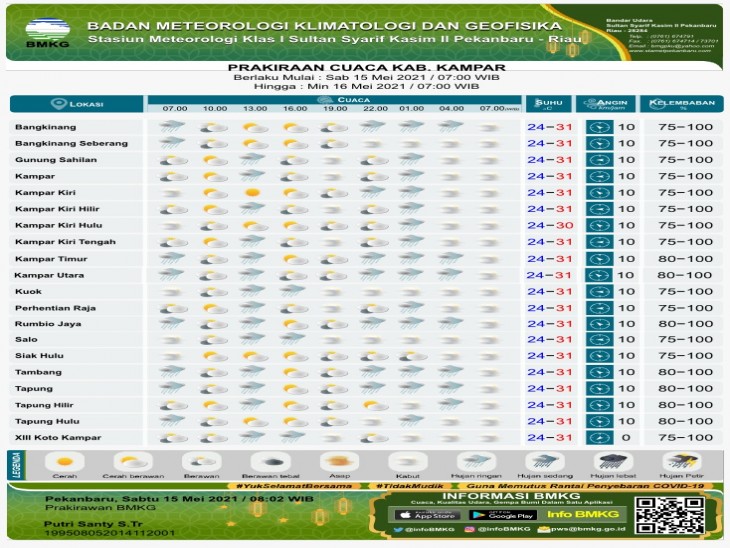Select the Angin column header
This screenshot has height=548, width=730.
pos(611,104)
